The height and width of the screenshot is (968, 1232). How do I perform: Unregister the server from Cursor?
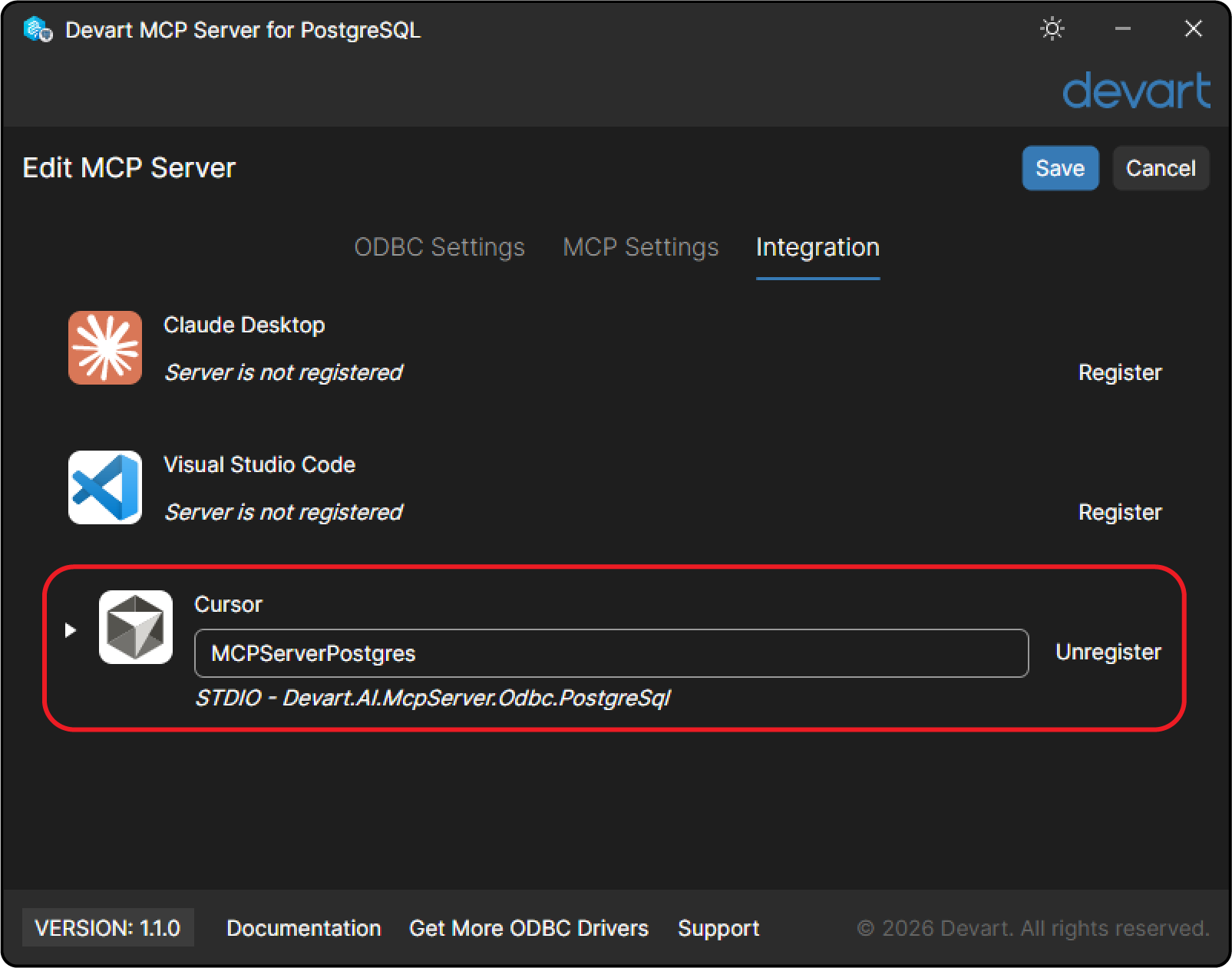pyautogui.click(x=1108, y=652)
